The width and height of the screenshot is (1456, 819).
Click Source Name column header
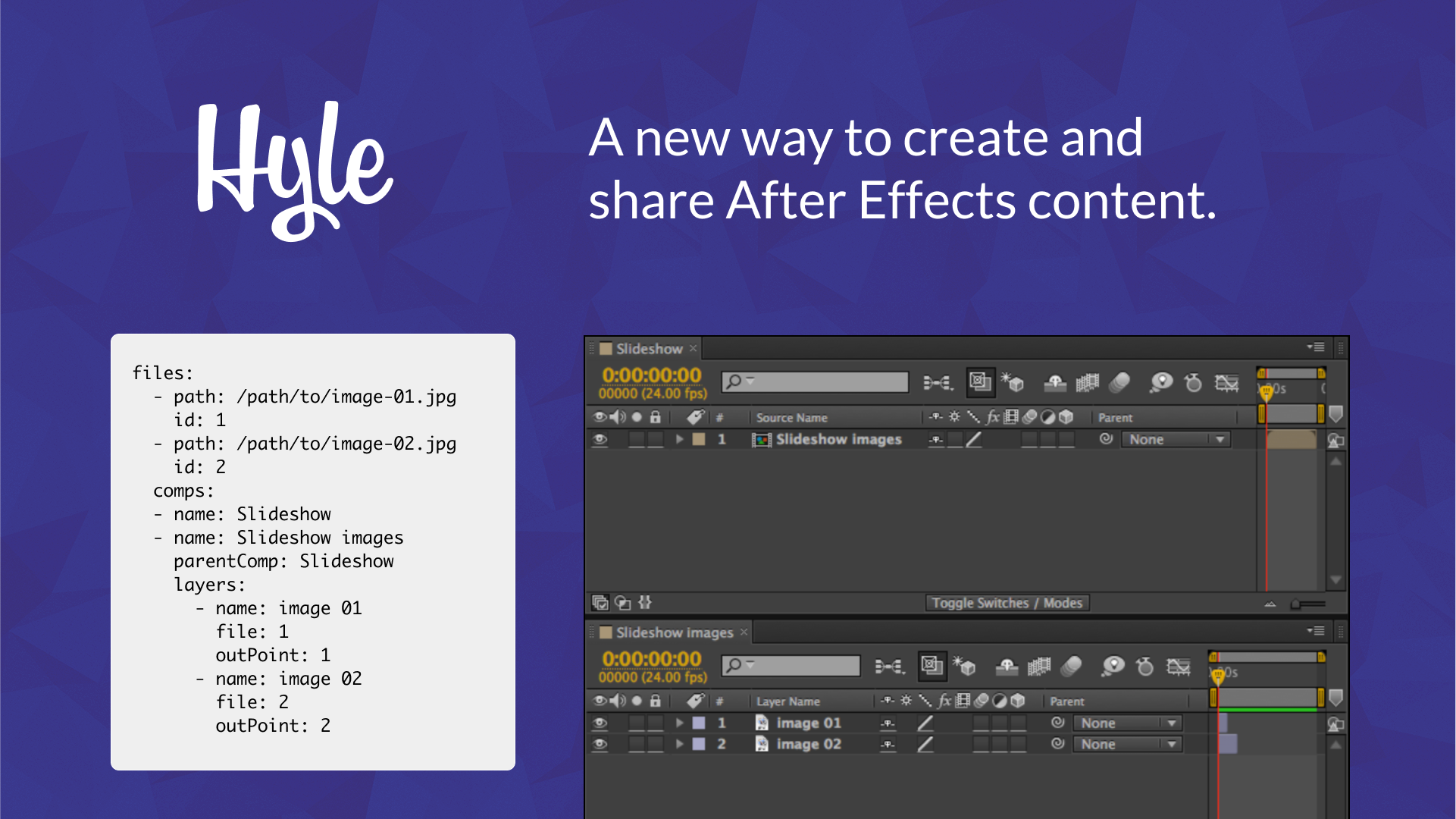point(791,418)
